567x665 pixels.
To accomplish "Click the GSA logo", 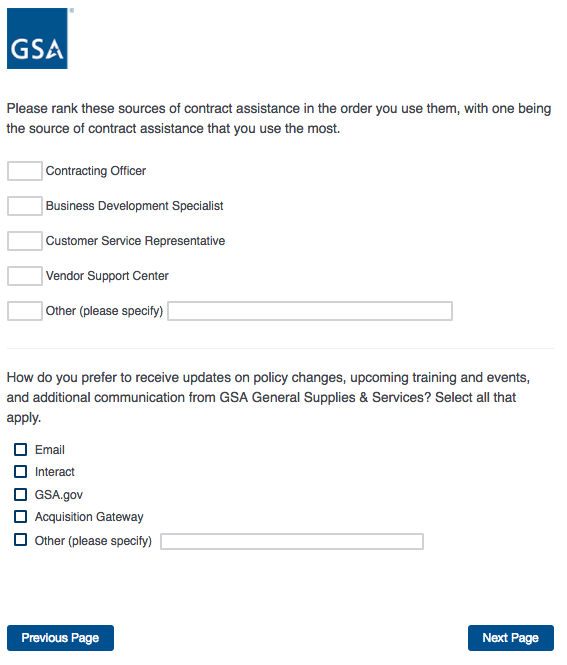I will click(37, 39).
